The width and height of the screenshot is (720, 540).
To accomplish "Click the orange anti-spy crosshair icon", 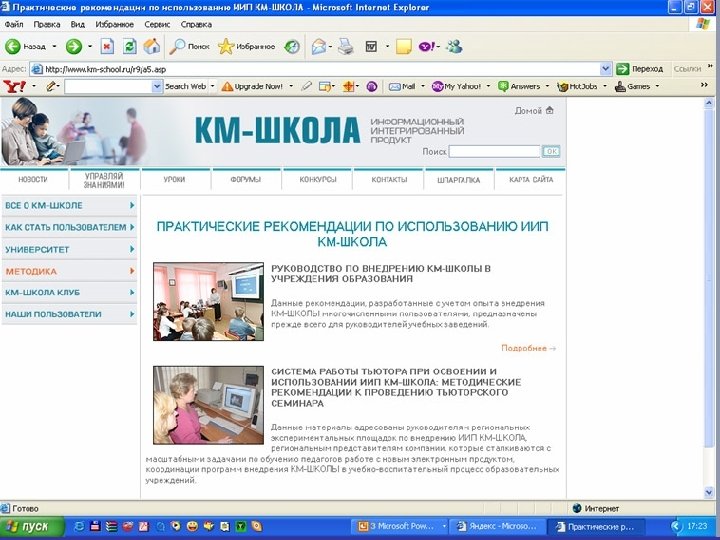I will pyautogui.click(x=349, y=86).
